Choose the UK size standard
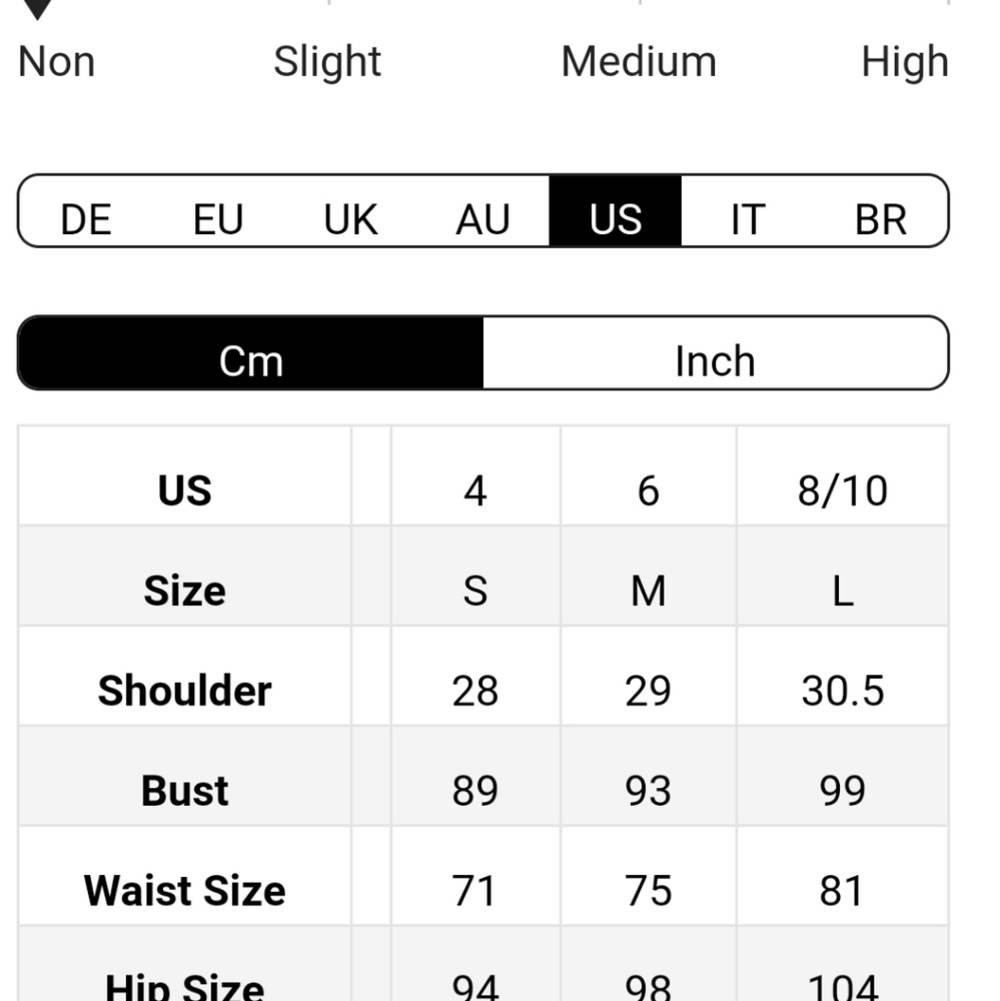This screenshot has height=1001, width=1000. pyautogui.click(x=350, y=219)
